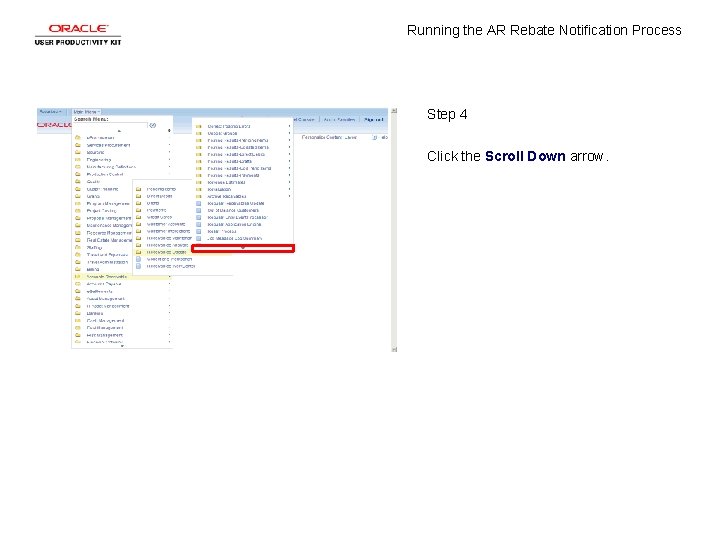Click the scroll up arrow of page scrollbar
The width and height of the screenshot is (720, 540).
(394, 111)
